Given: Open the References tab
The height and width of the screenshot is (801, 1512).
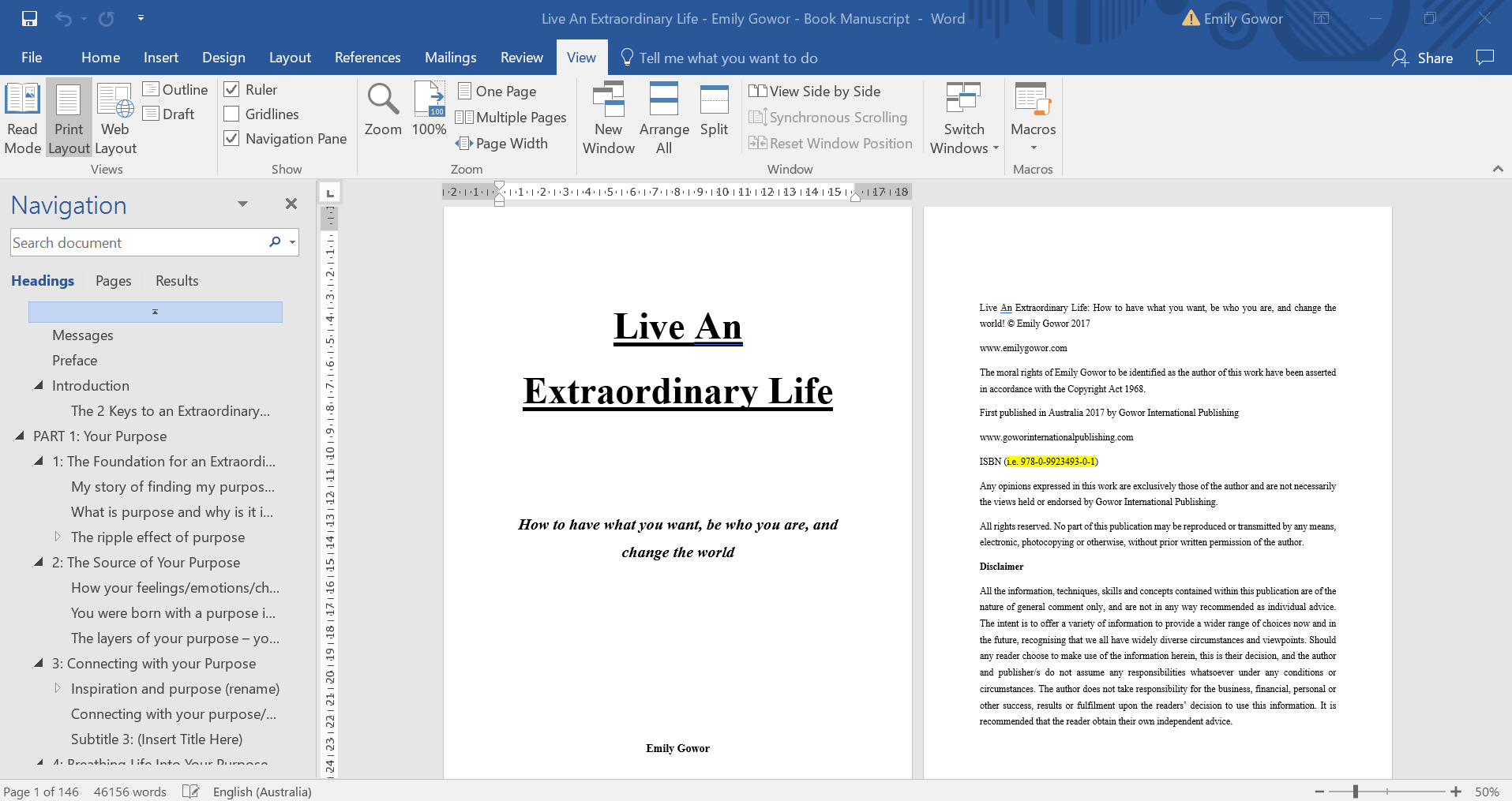Looking at the screenshot, I should click(x=368, y=57).
